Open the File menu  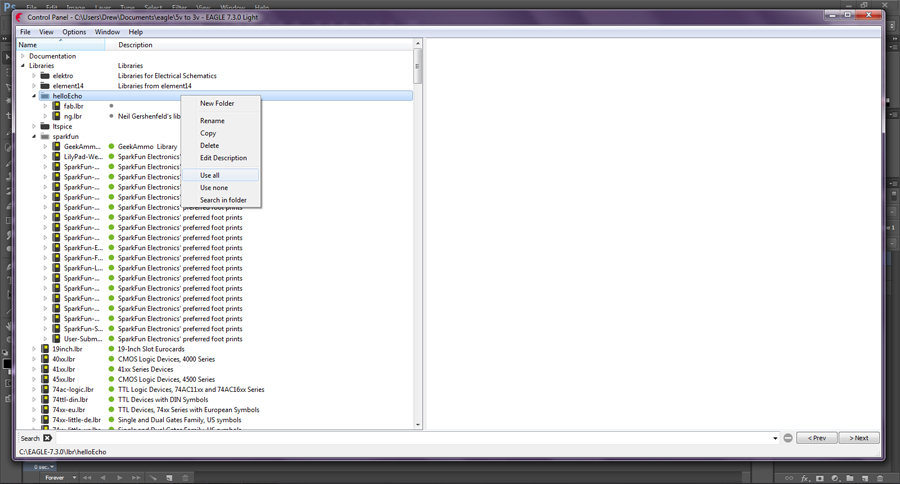point(26,32)
